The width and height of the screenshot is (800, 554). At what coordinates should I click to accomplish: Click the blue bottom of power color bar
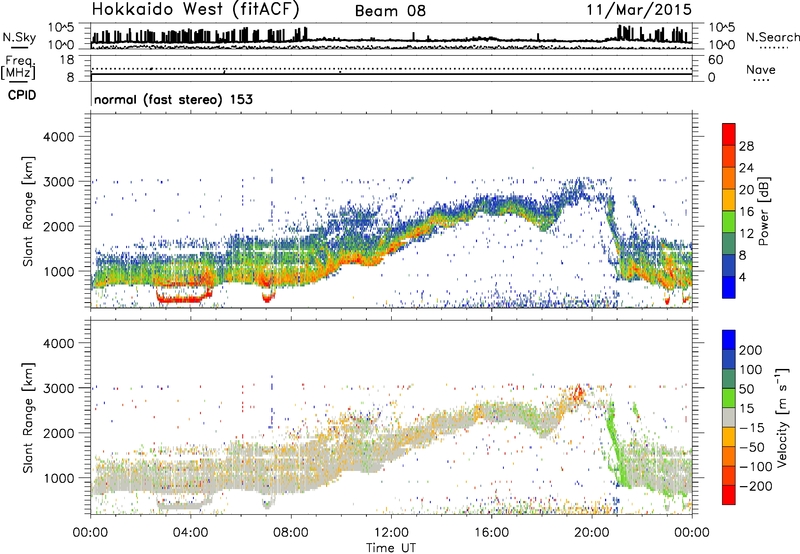(729, 287)
